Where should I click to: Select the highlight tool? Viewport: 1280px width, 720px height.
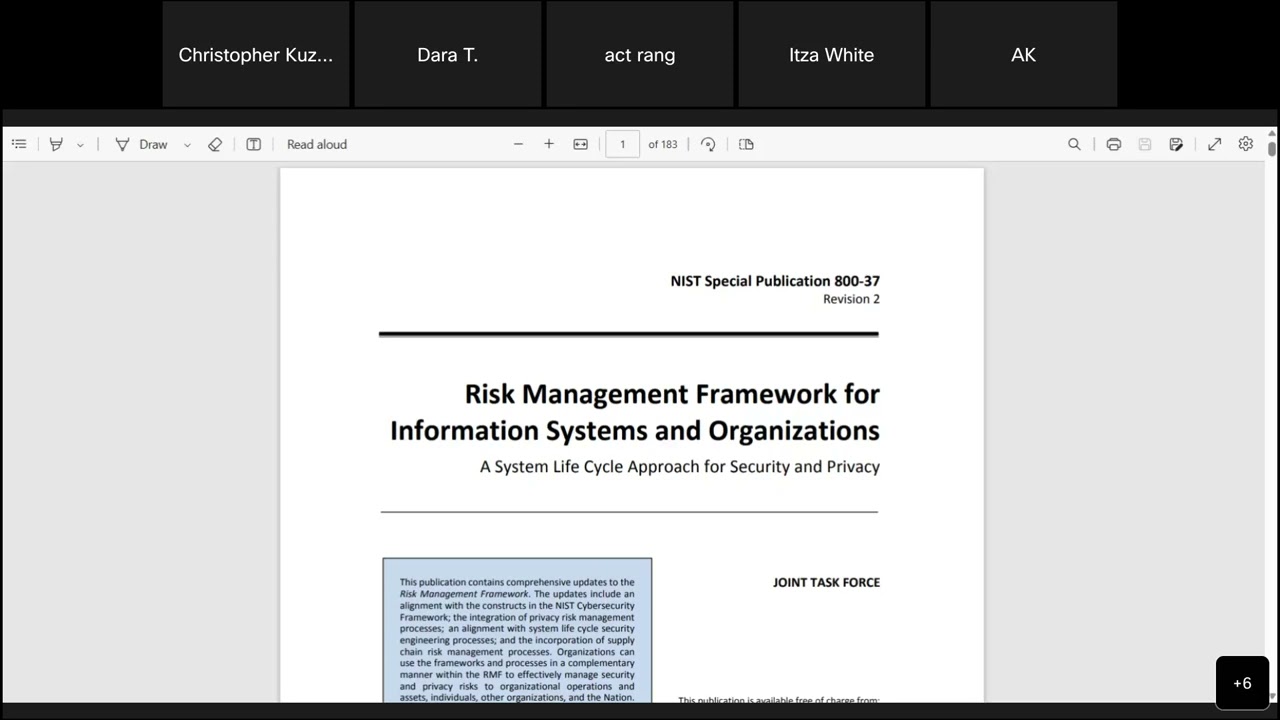pyautogui.click(x=56, y=144)
